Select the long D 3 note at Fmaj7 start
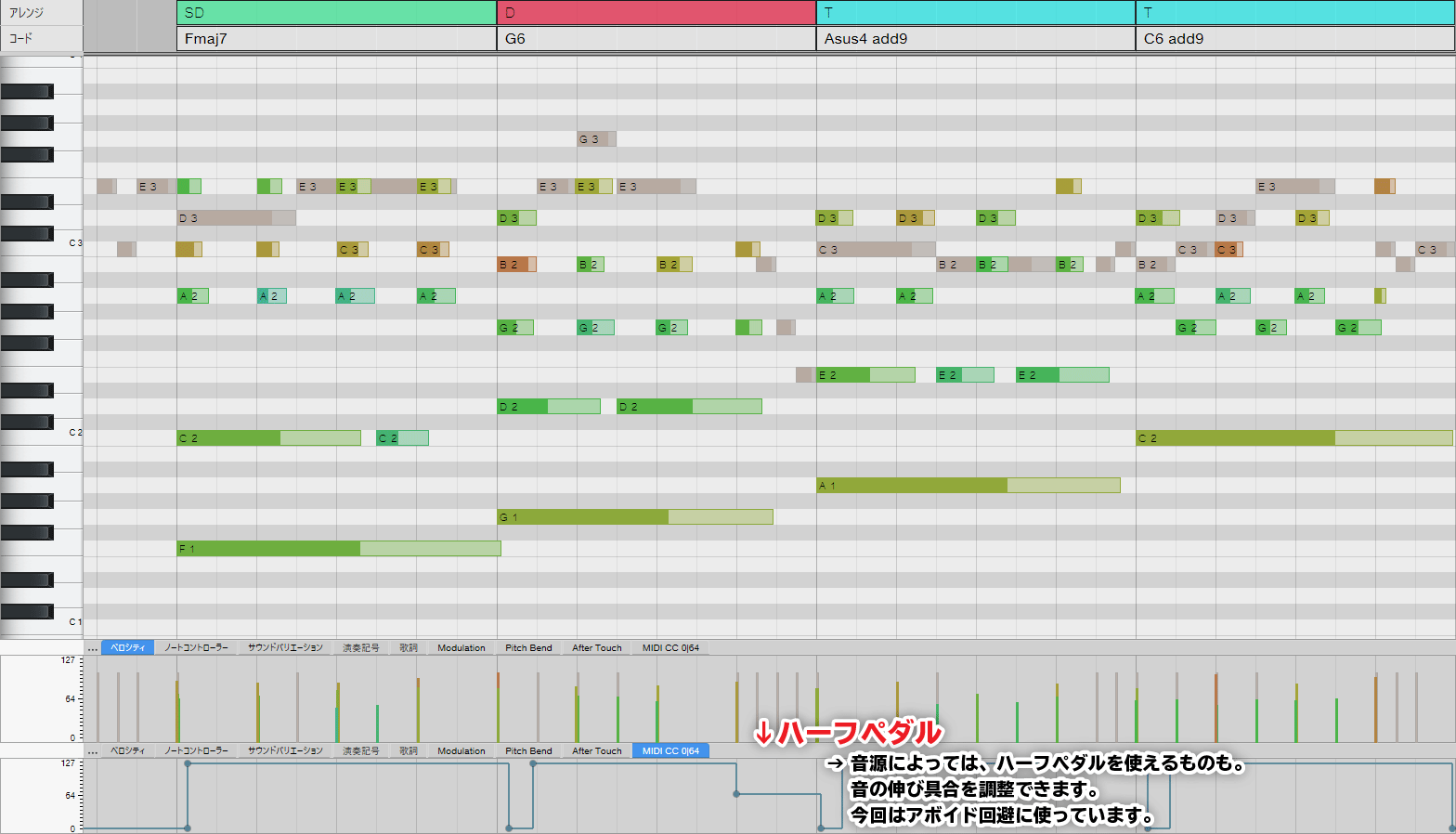This screenshot has height=834, width=1456. click(237, 218)
